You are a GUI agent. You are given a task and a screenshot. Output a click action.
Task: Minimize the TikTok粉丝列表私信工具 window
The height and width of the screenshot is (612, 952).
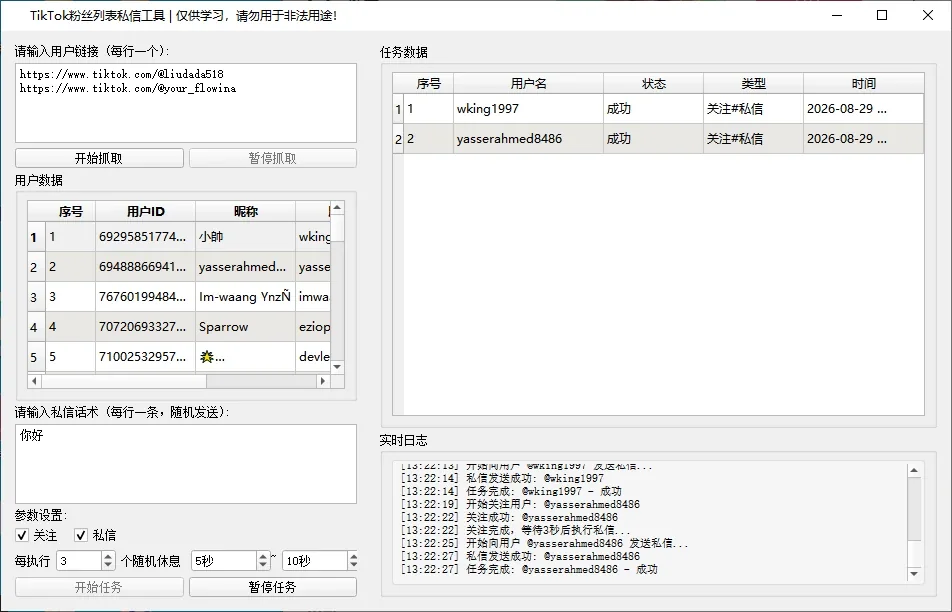pyautogui.click(x=837, y=15)
